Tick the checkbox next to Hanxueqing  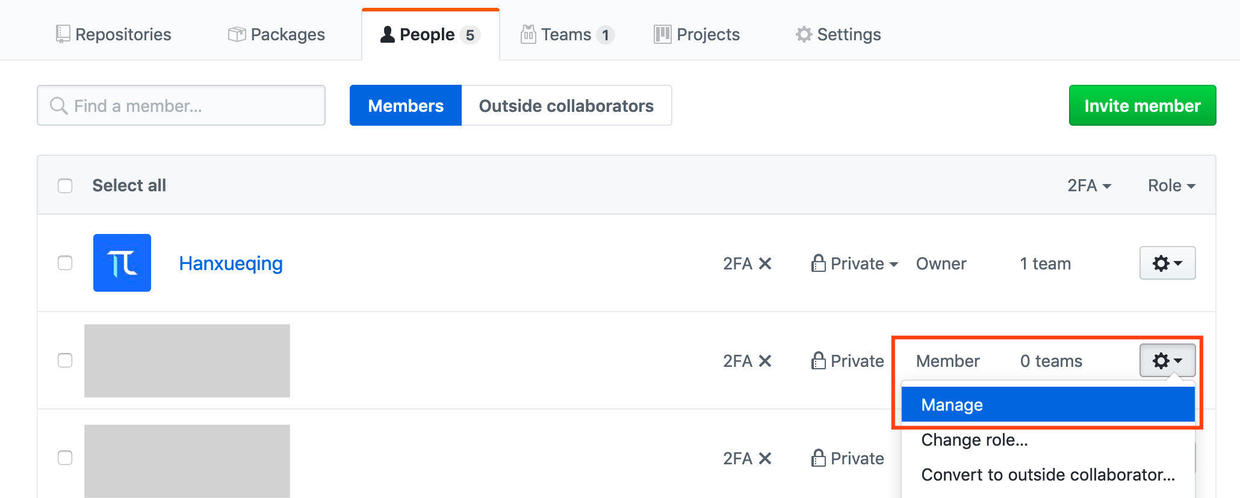point(65,263)
